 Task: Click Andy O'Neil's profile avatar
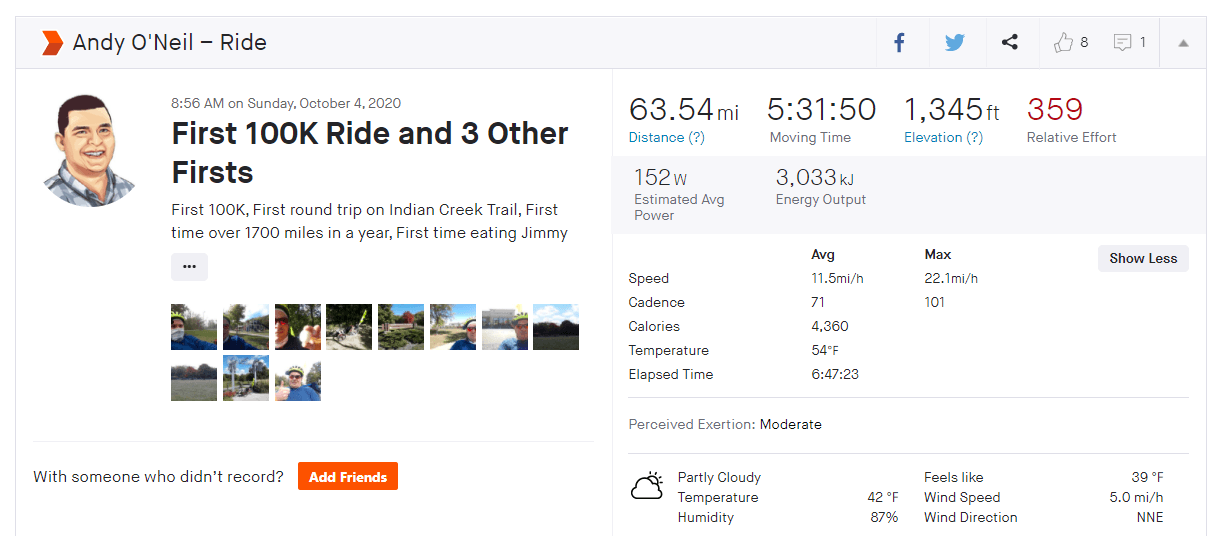pos(90,151)
